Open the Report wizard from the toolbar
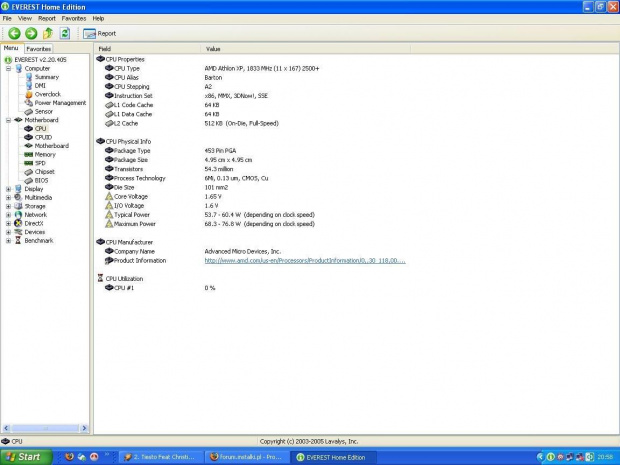This screenshot has height=465, width=620. tap(100, 33)
